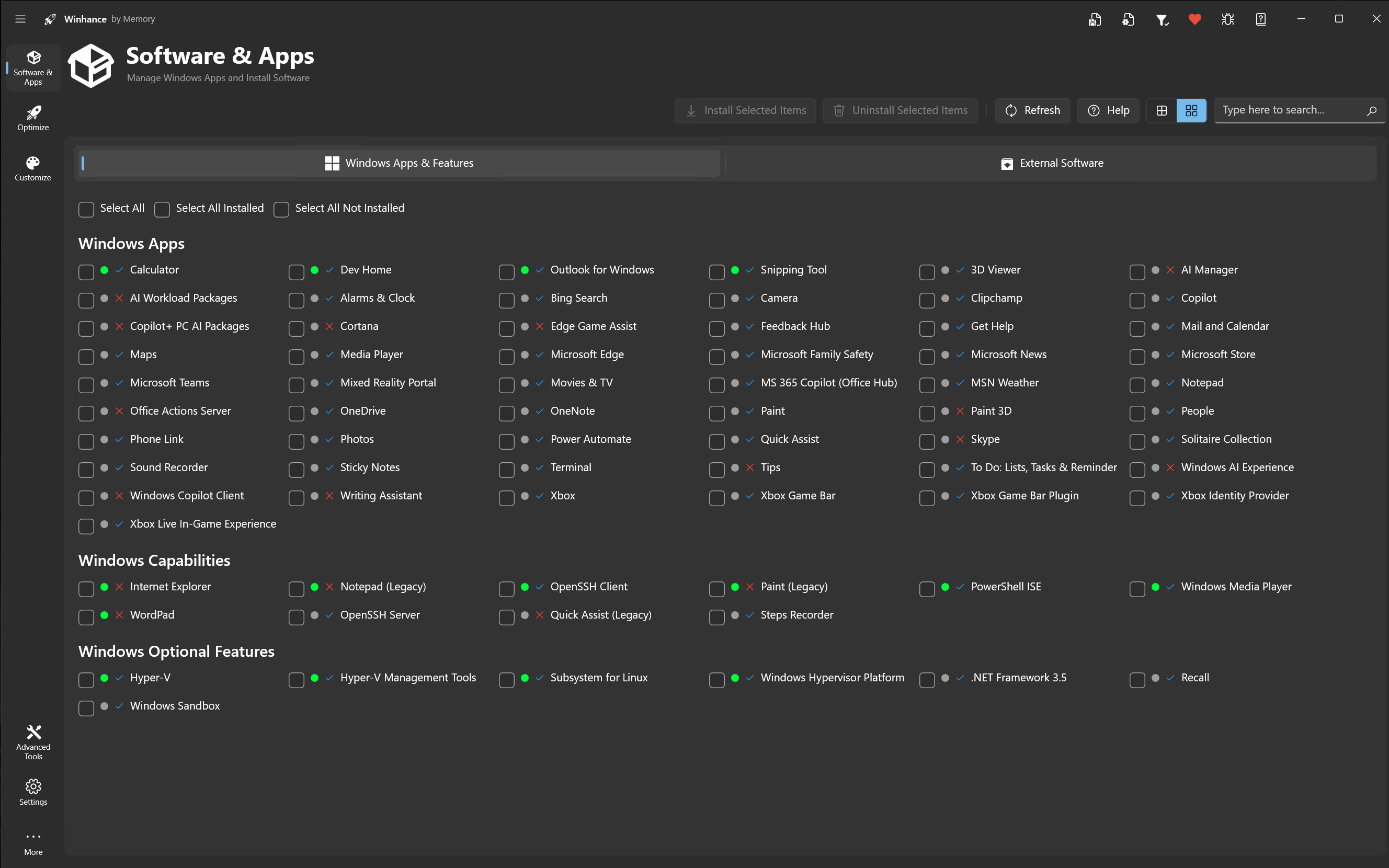
Task: Click the save configuration file icon
Action: tap(1095, 19)
